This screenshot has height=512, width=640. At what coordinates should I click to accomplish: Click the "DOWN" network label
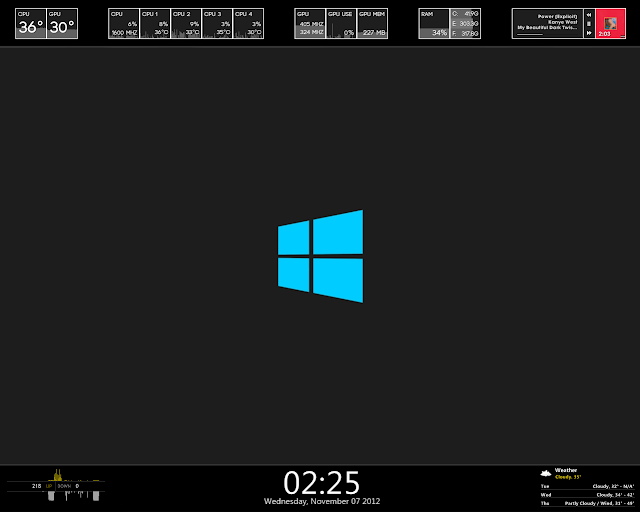tap(64, 486)
